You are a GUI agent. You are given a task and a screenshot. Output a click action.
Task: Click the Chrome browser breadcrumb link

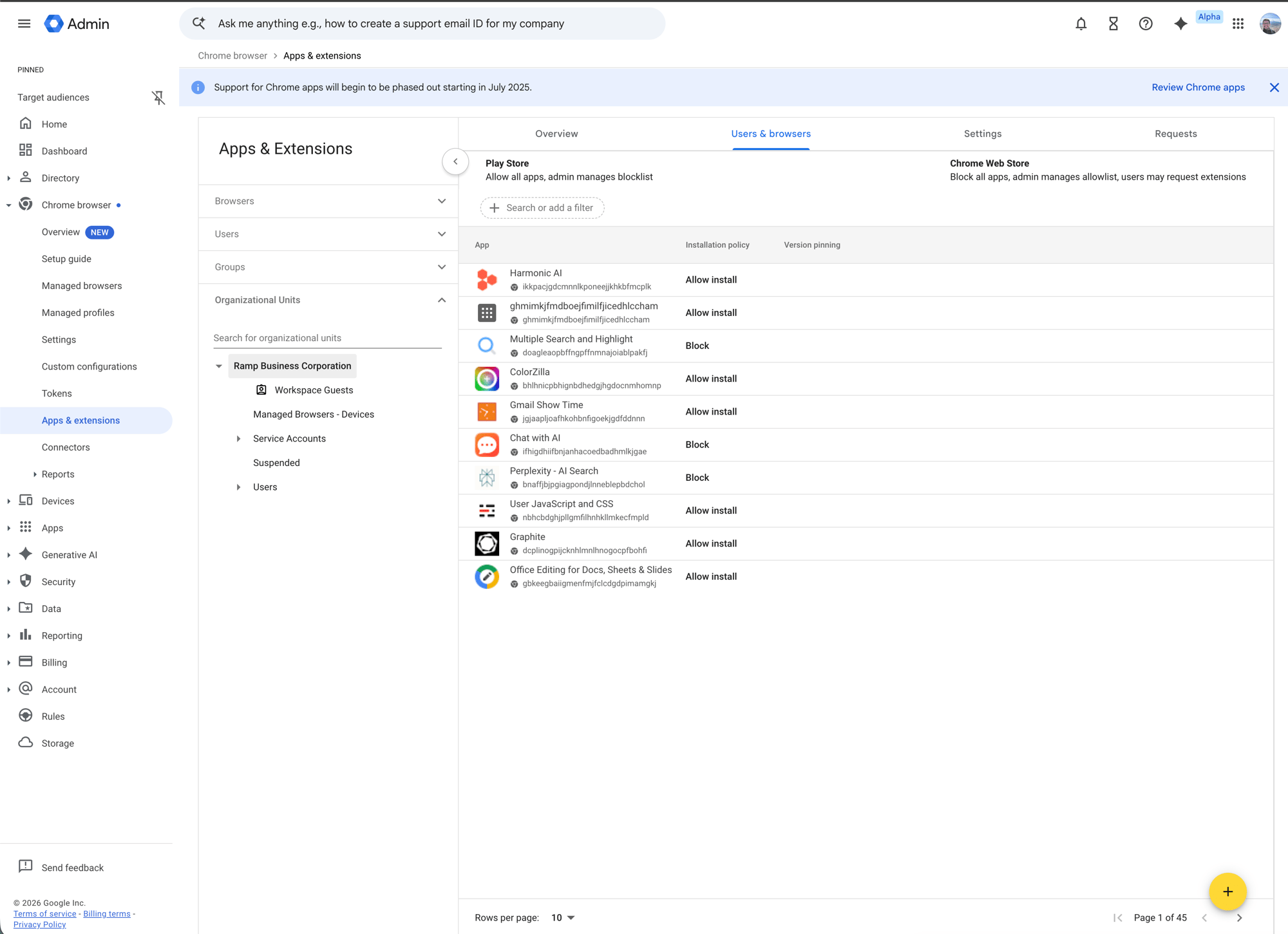click(232, 56)
